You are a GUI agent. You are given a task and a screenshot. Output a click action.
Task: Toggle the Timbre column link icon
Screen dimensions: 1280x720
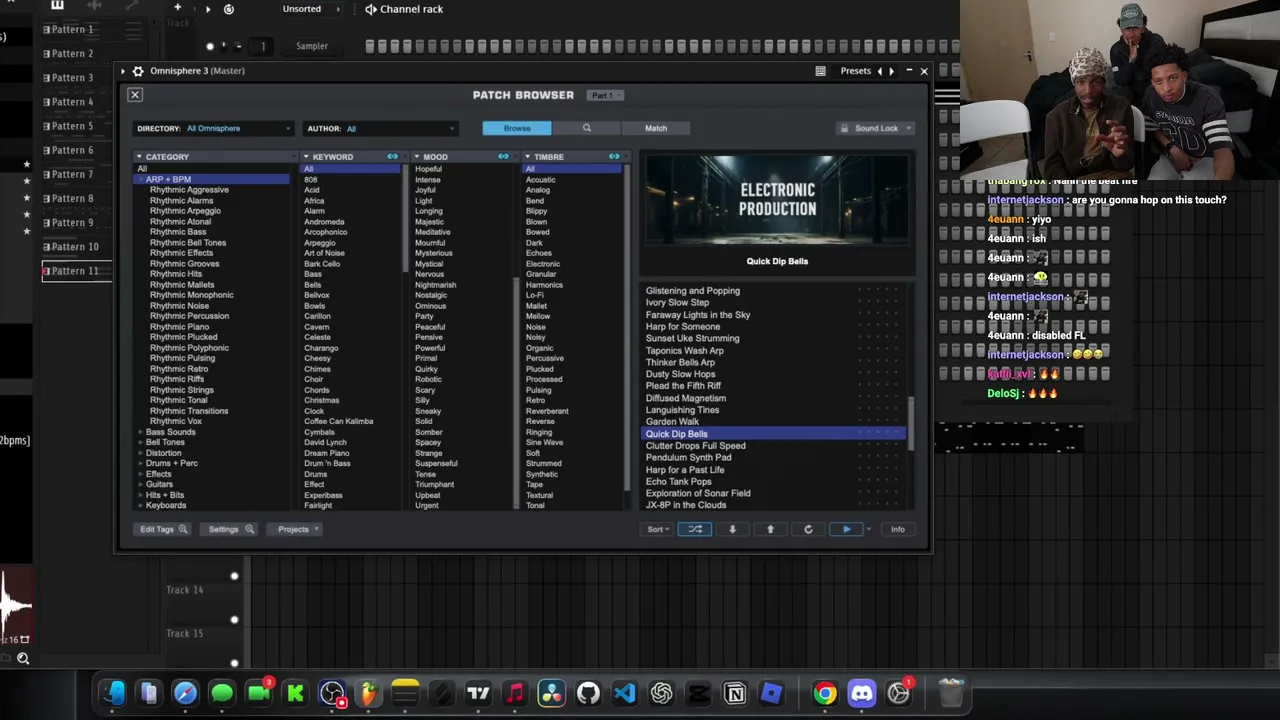pos(614,157)
